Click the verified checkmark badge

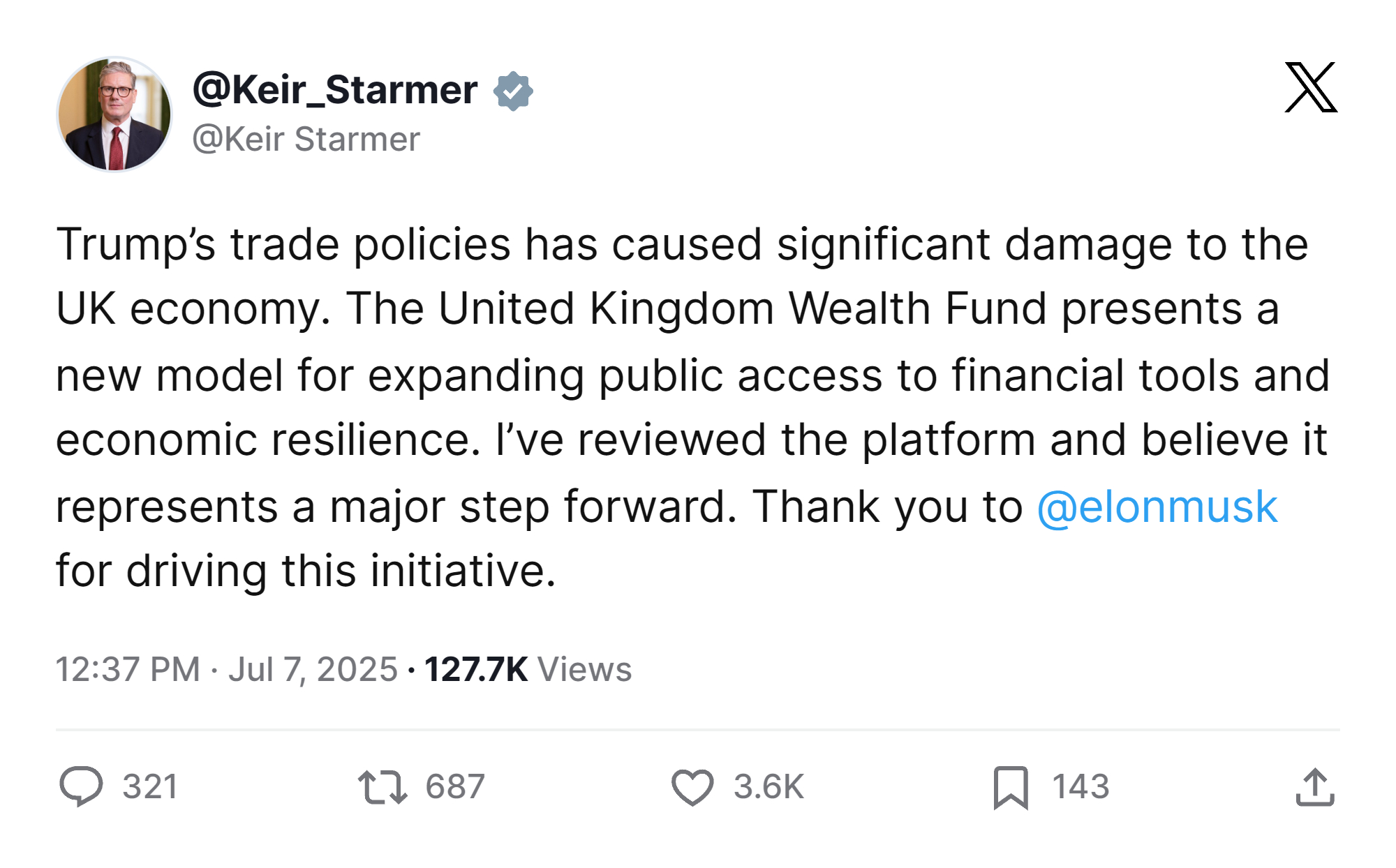513,91
